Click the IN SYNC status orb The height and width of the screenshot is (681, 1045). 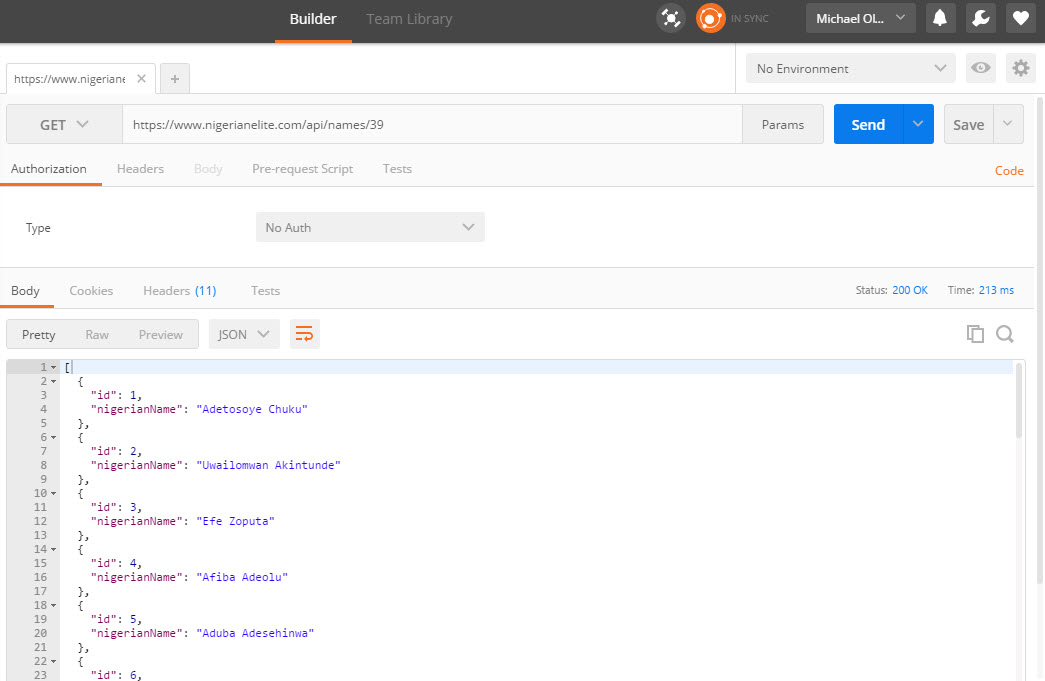coord(710,17)
